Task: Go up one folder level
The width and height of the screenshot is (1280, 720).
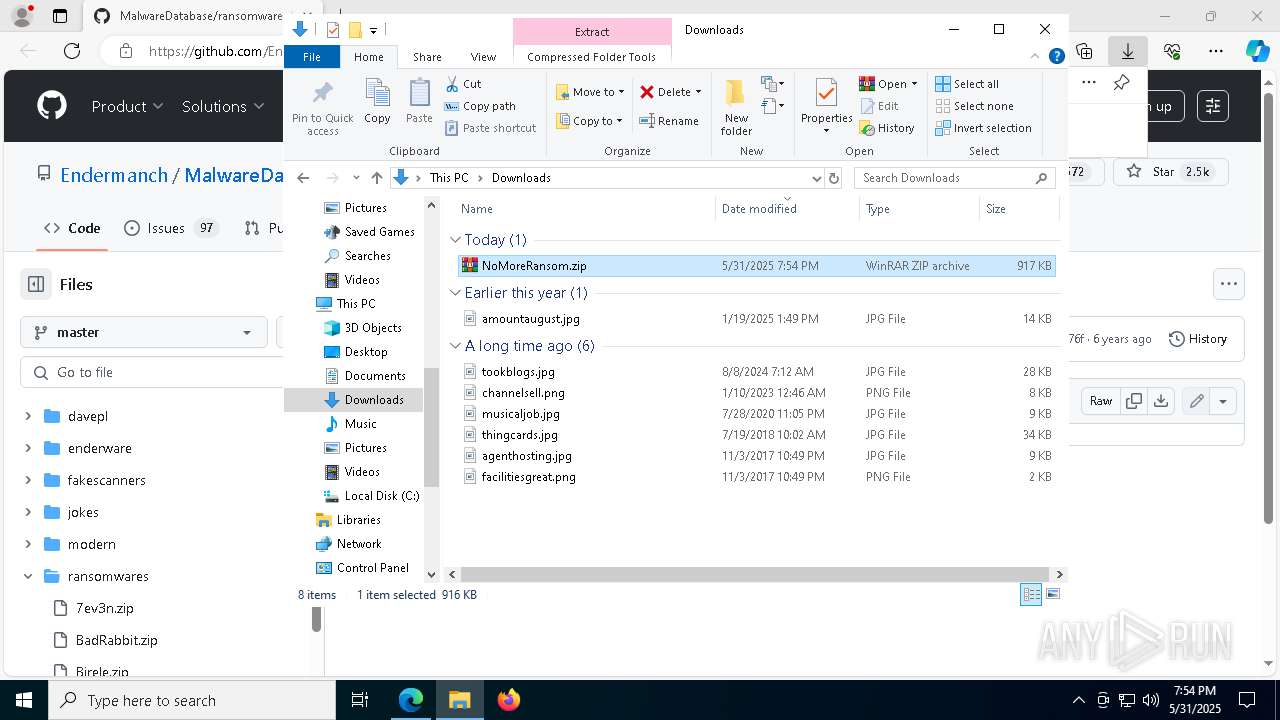Action: [376, 178]
